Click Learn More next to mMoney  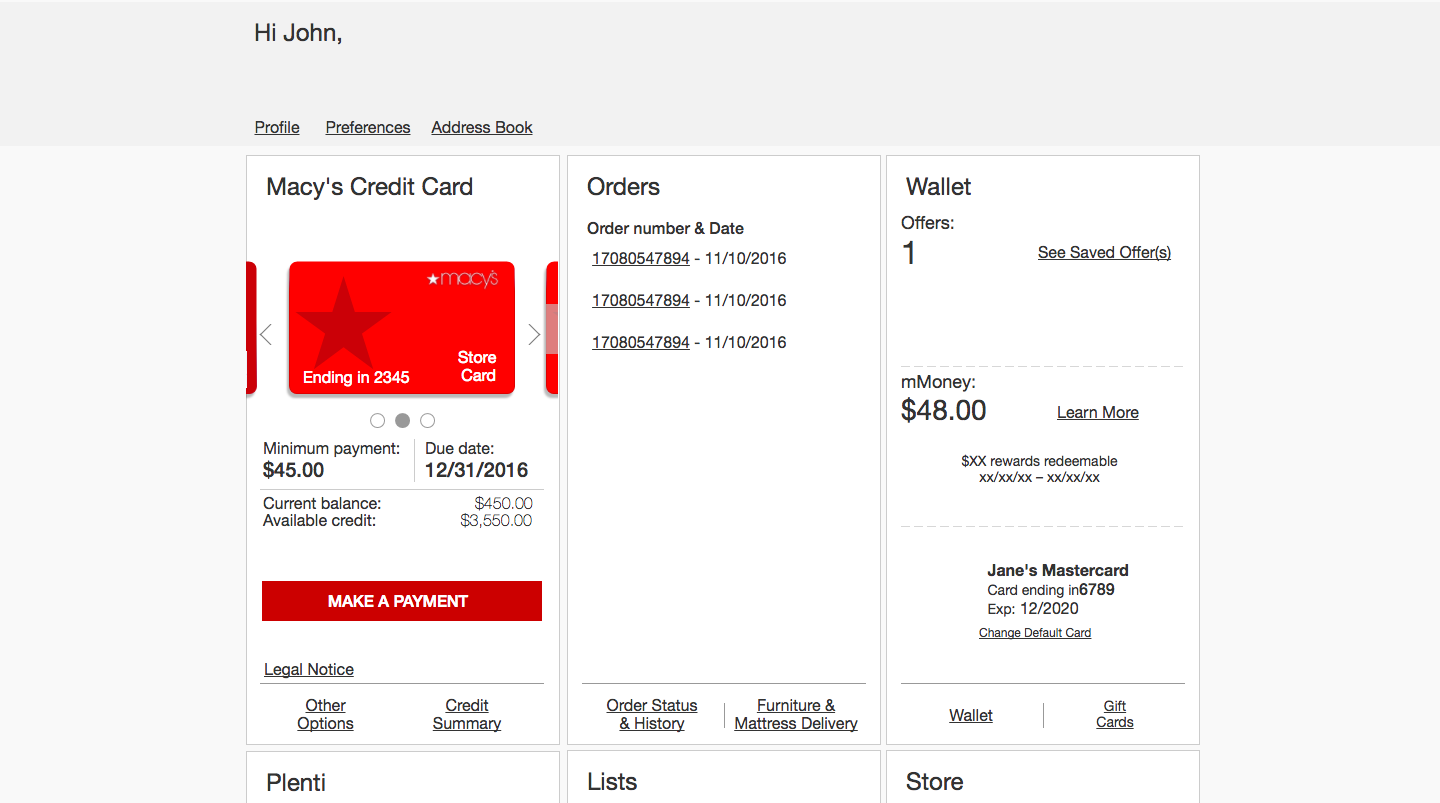[x=1098, y=412]
